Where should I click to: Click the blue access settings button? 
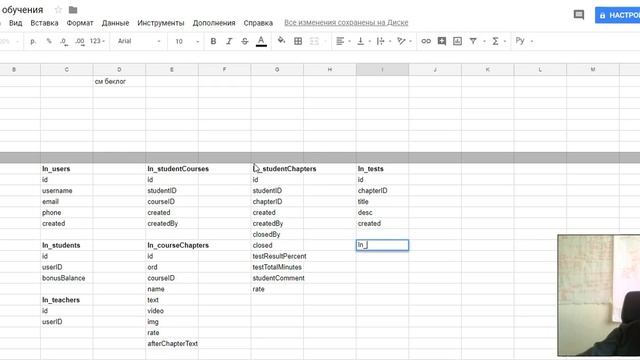pos(617,15)
